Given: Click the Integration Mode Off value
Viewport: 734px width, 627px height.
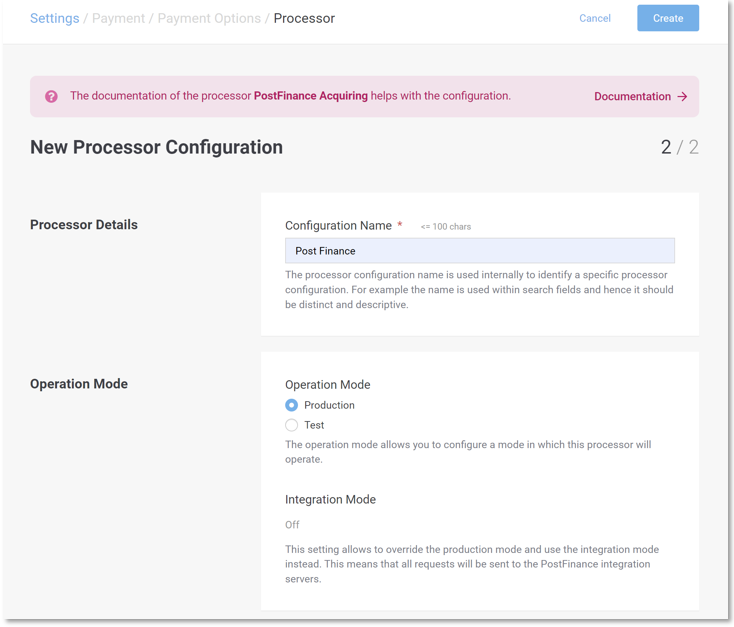Looking at the screenshot, I should 292,524.
